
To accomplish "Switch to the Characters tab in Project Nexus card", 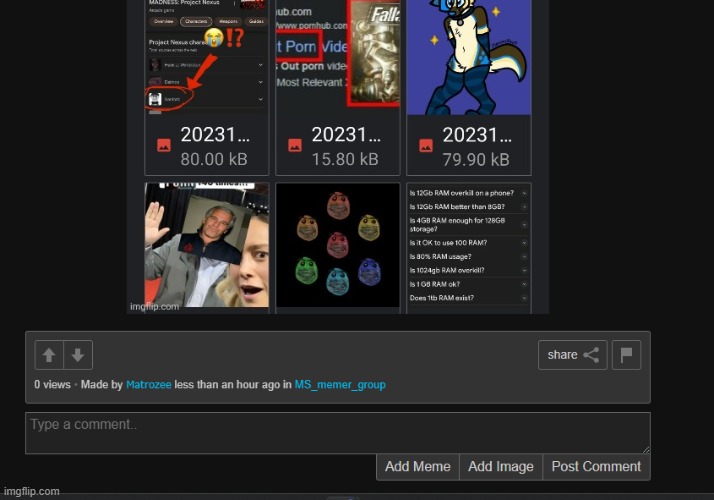I will click(196, 21).
